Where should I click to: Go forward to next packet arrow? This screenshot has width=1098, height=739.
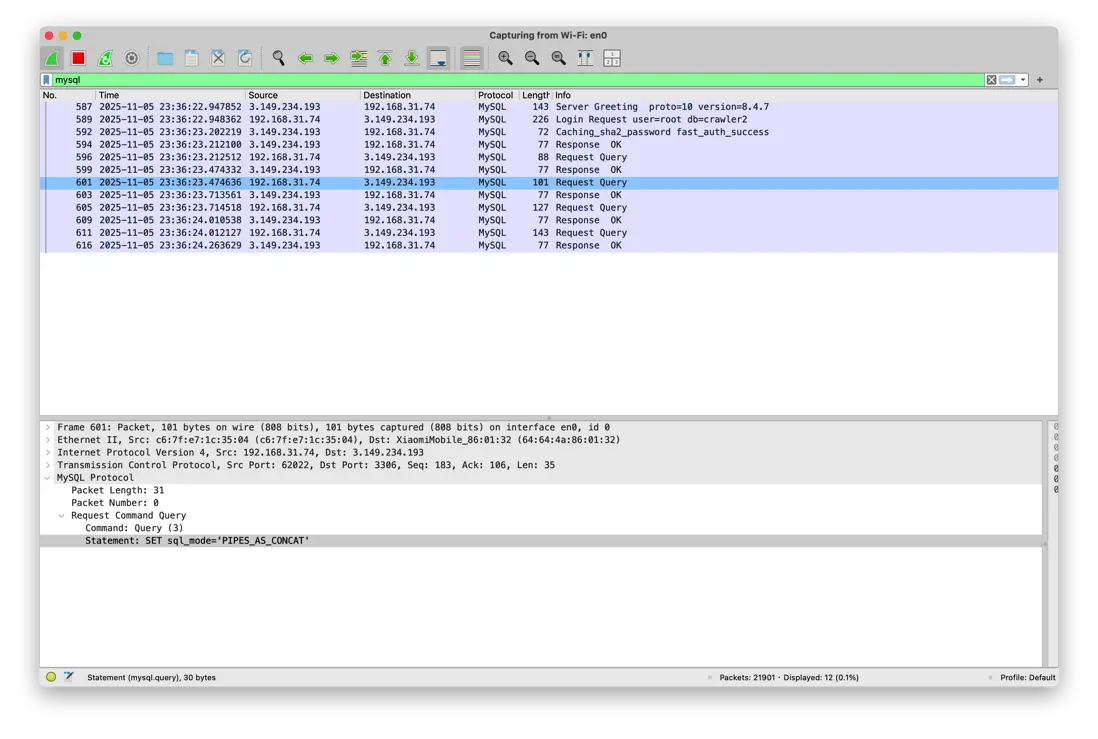tap(332, 58)
